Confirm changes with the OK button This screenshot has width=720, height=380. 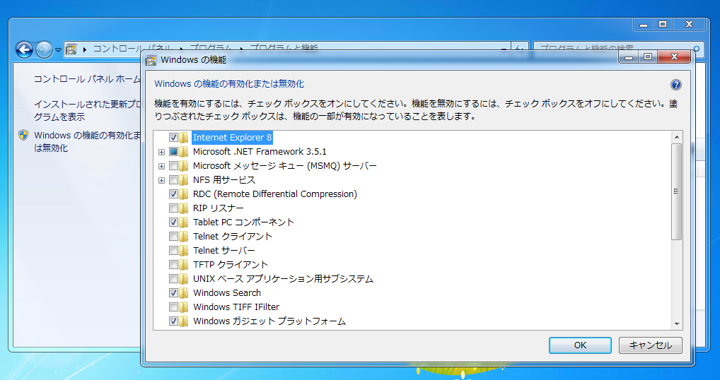point(580,345)
